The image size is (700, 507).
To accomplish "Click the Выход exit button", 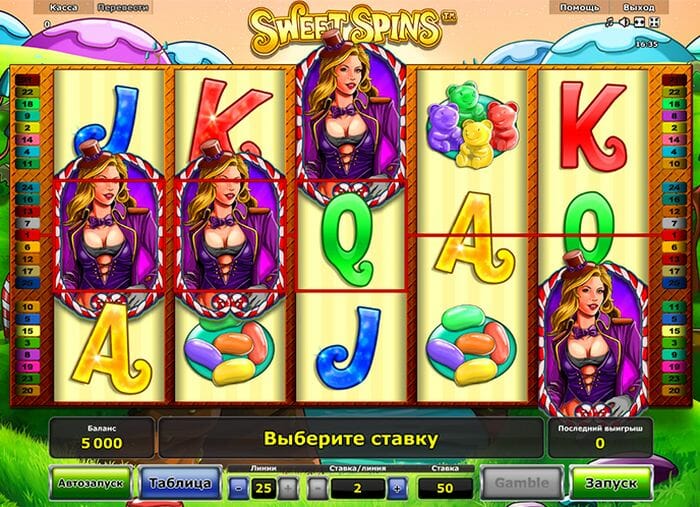I will click(x=638, y=8).
